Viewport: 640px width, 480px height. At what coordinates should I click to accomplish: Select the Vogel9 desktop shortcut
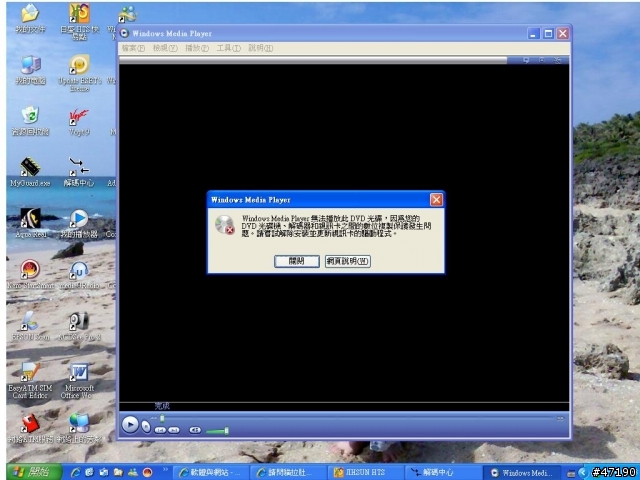(x=79, y=121)
